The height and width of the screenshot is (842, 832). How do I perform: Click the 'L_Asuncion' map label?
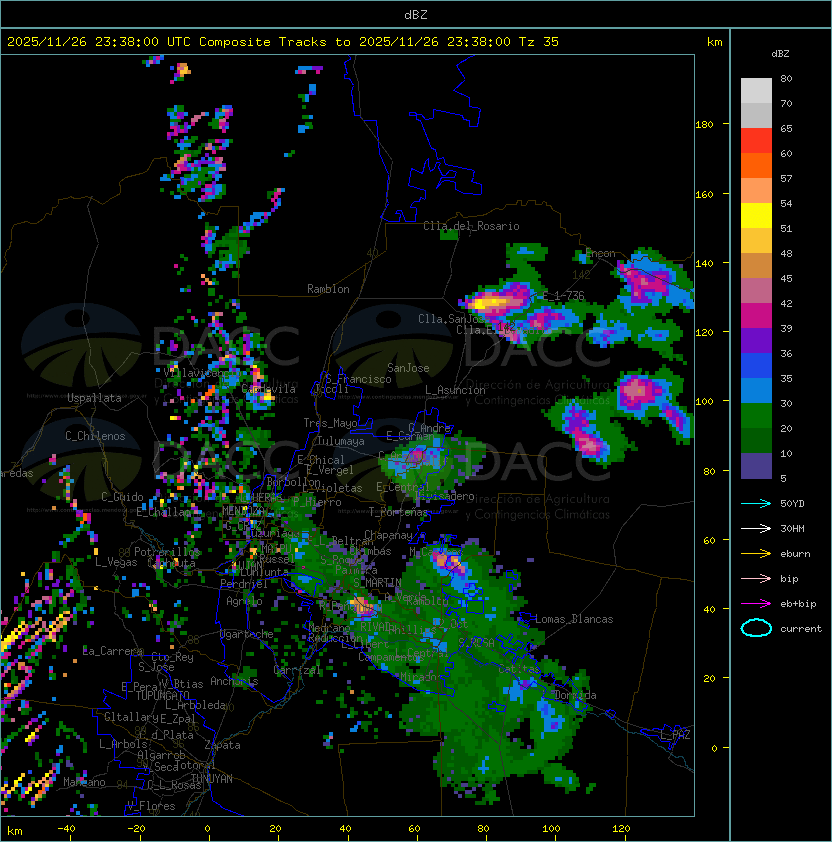click(x=455, y=390)
